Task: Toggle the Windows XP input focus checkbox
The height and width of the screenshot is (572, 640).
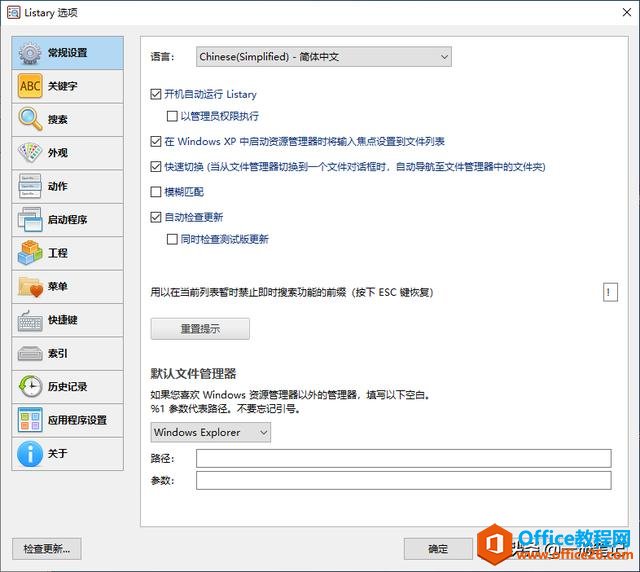Action: tap(156, 142)
